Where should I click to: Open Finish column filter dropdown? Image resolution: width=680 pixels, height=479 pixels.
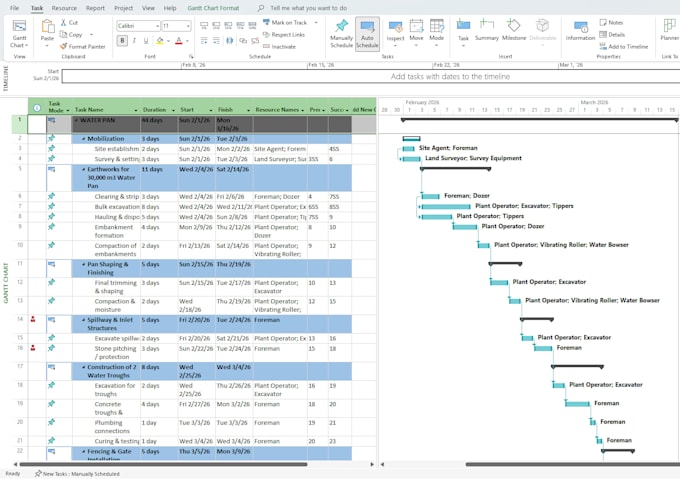pos(248,110)
